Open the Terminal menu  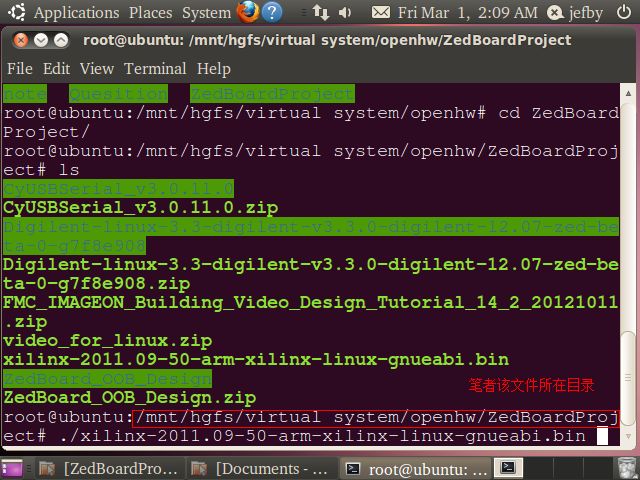point(155,69)
